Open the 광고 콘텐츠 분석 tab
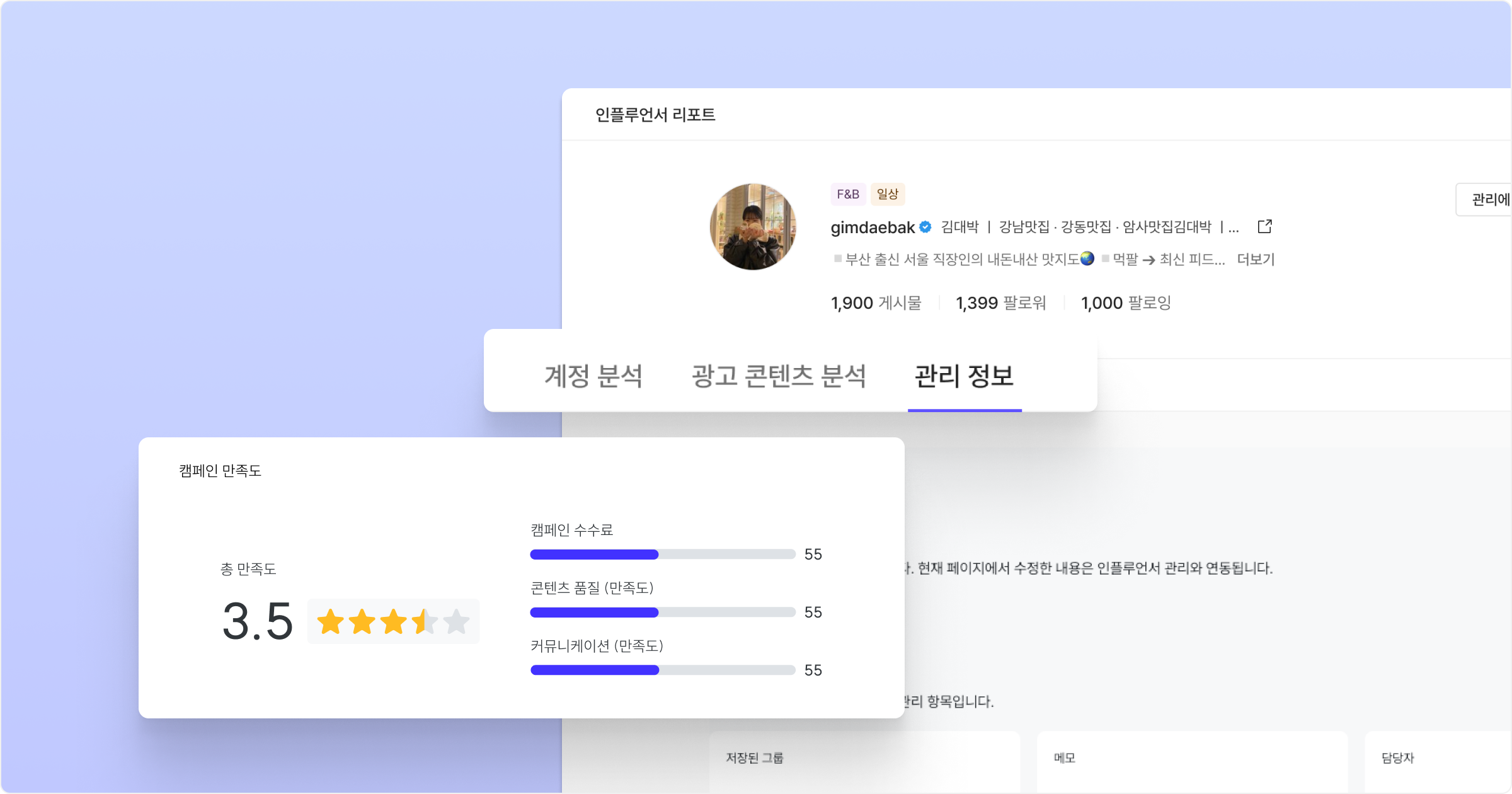 (x=779, y=376)
